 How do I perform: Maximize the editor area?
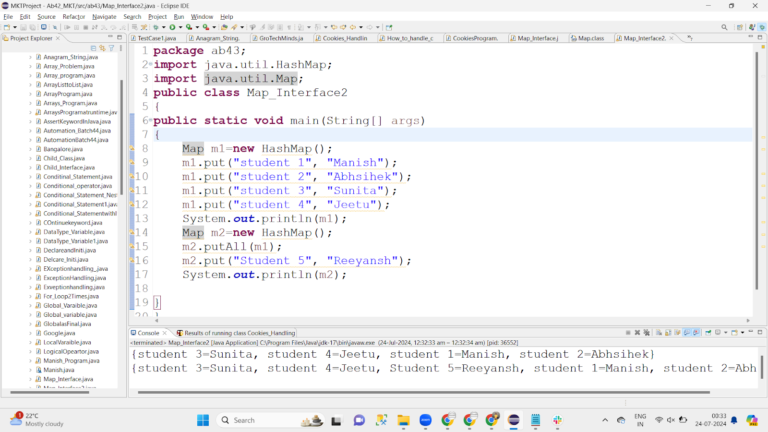[760, 38]
